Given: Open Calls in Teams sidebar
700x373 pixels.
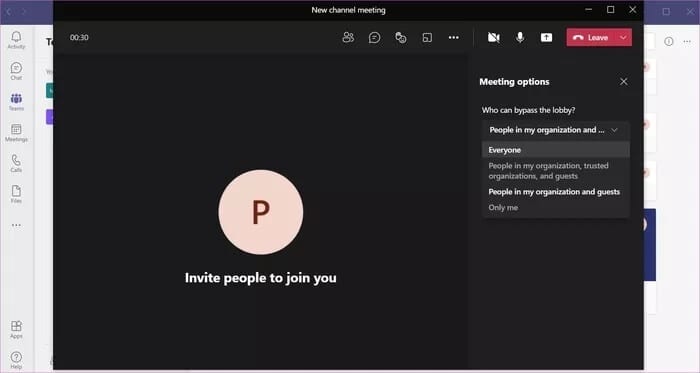Looking at the screenshot, I should (x=17, y=163).
